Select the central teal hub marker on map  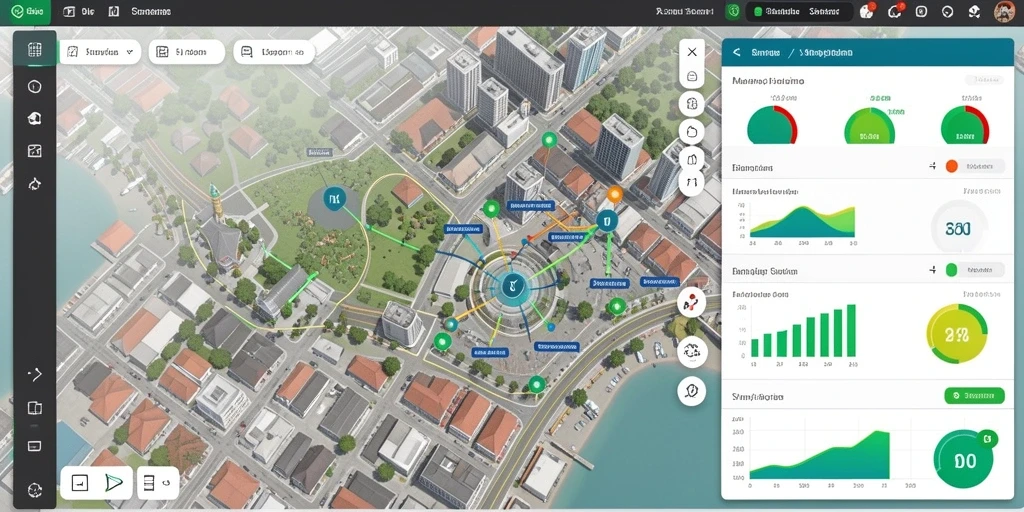511,285
